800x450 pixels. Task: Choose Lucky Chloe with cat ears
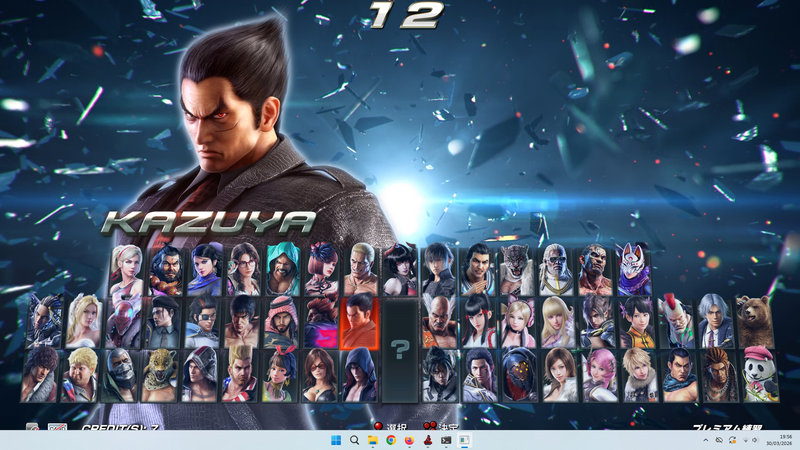[x=518, y=322]
